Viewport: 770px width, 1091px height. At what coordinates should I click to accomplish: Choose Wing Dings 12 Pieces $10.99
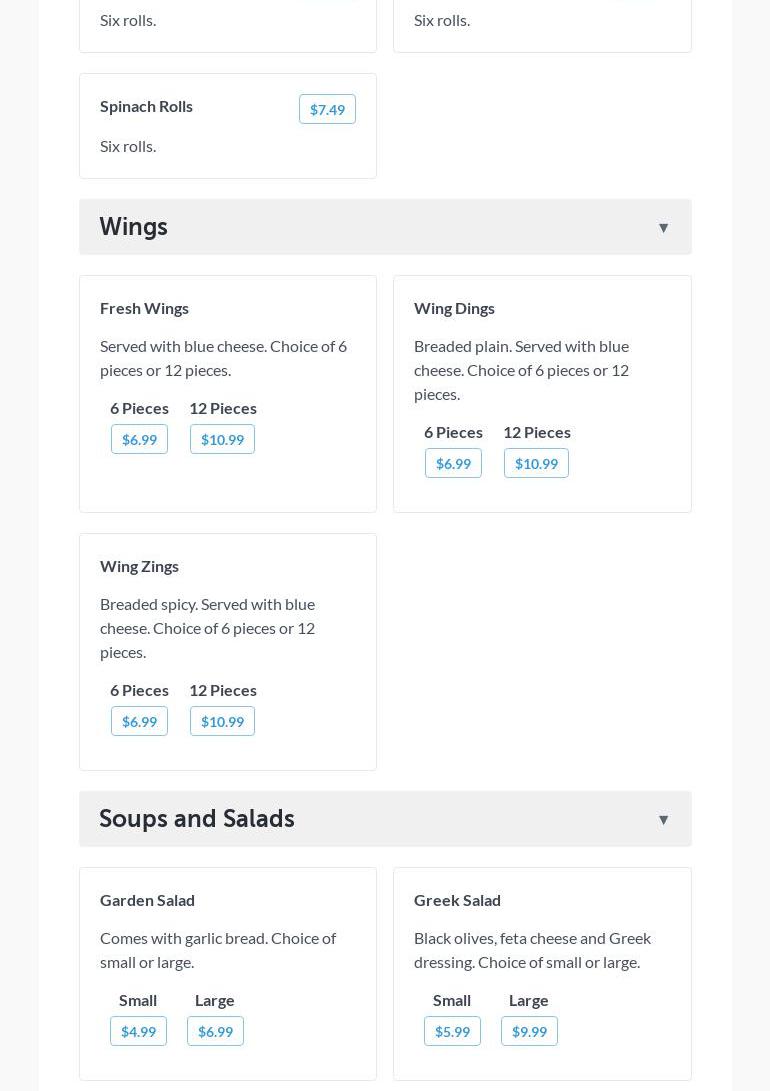(536, 463)
